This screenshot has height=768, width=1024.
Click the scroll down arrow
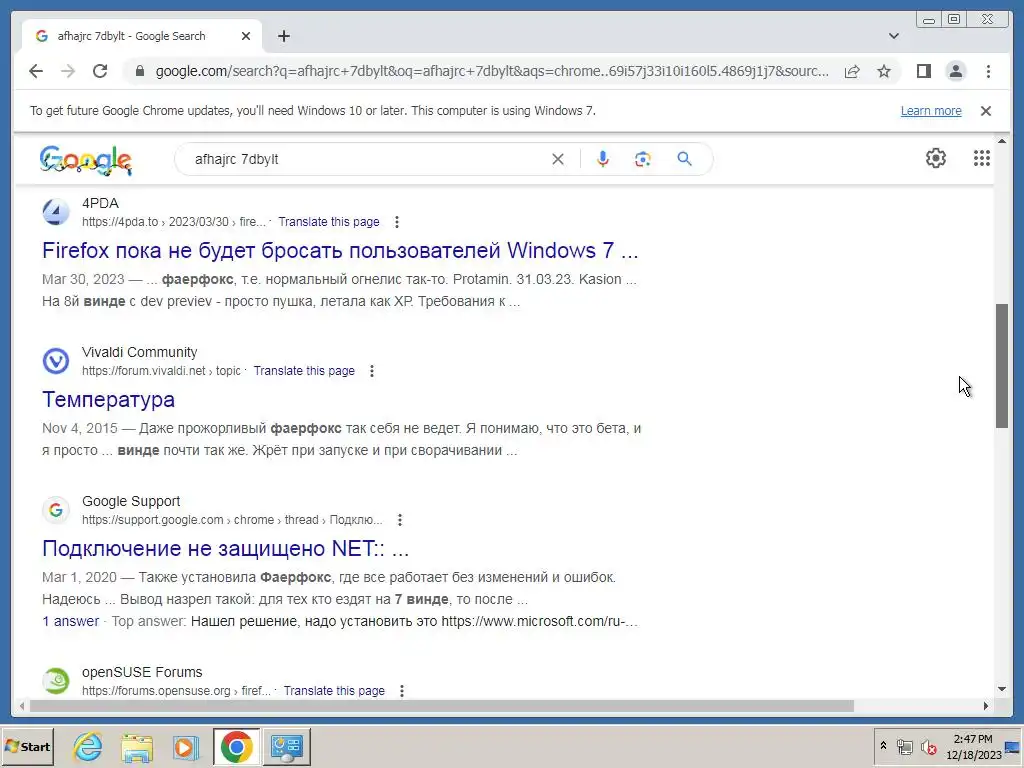click(x=1002, y=689)
